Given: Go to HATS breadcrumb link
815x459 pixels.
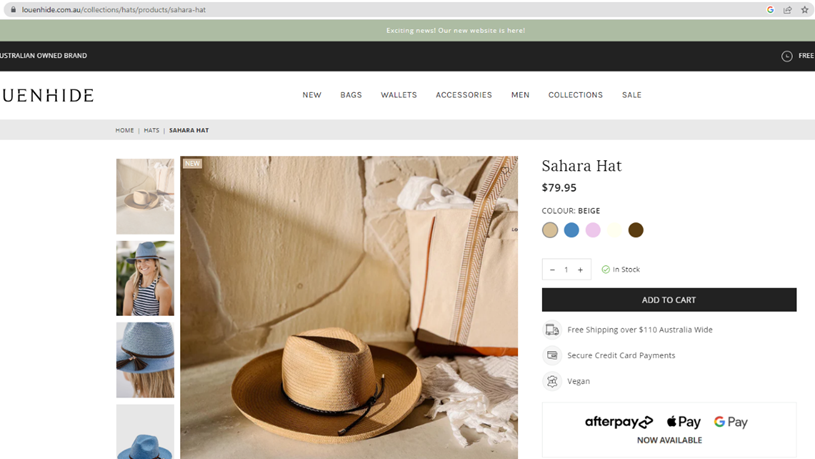Looking at the screenshot, I should click(x=151, y=130).
